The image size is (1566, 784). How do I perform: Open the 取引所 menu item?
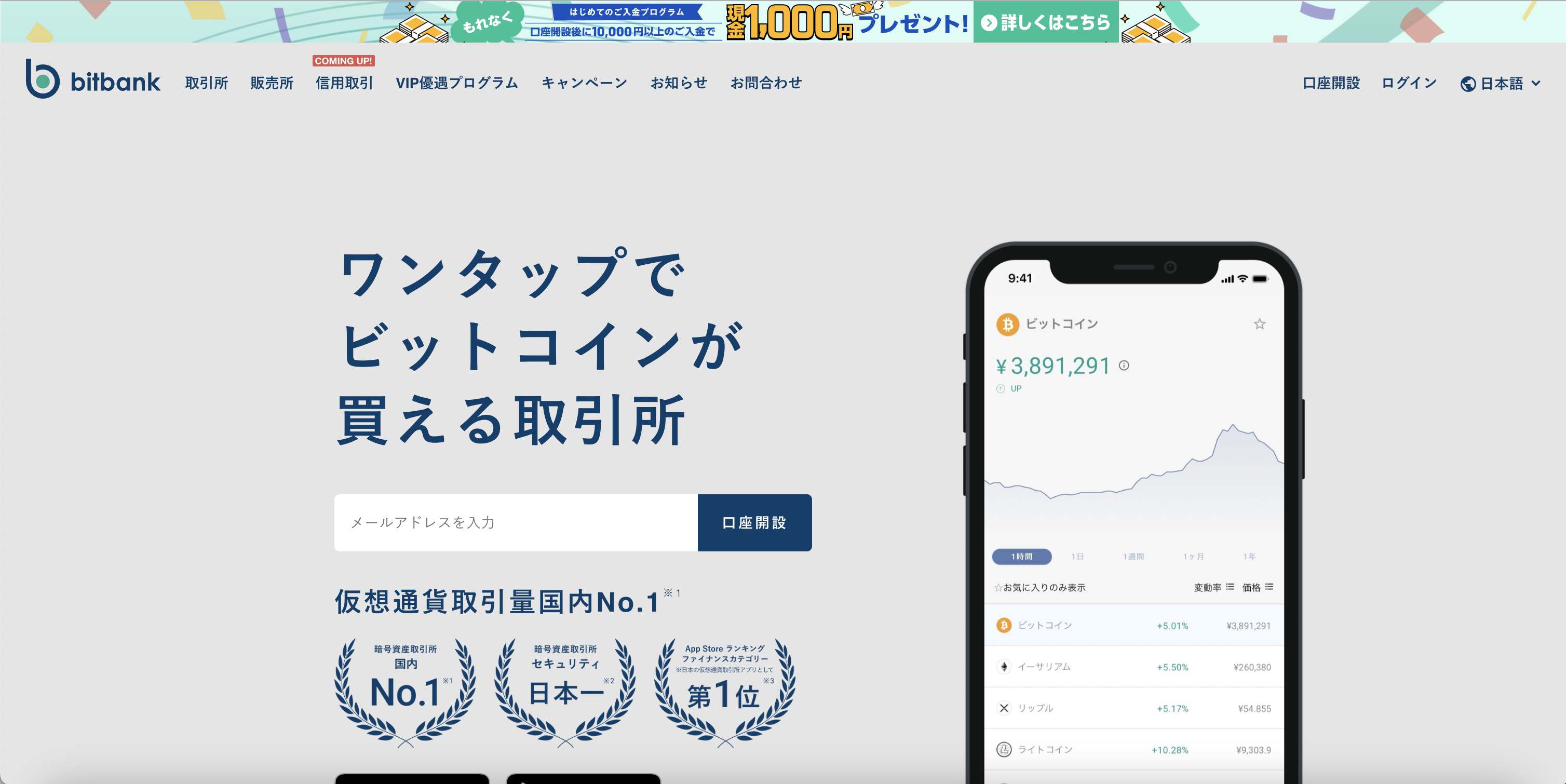207,83
